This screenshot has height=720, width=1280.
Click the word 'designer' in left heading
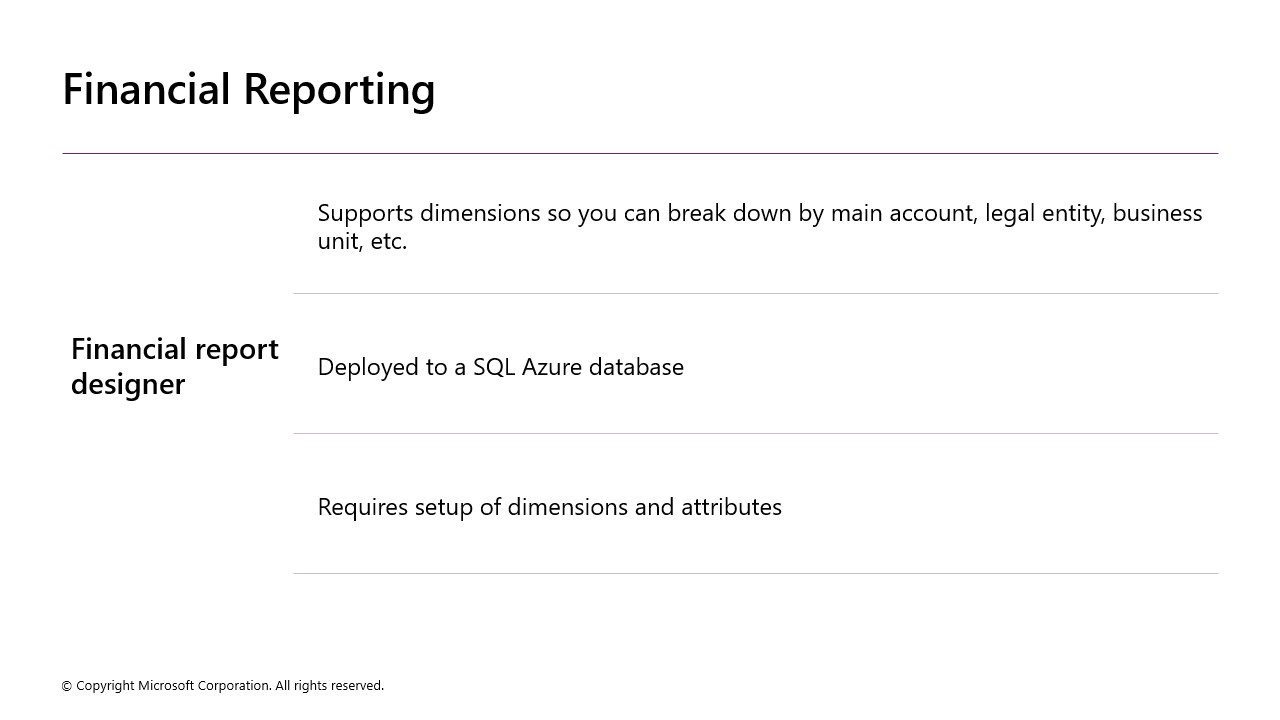coord(128,385)
